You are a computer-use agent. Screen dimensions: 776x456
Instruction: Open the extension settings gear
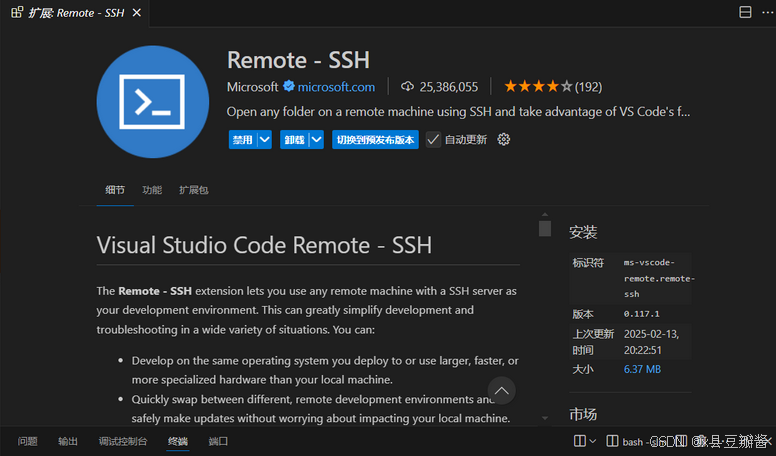point(504,140)
